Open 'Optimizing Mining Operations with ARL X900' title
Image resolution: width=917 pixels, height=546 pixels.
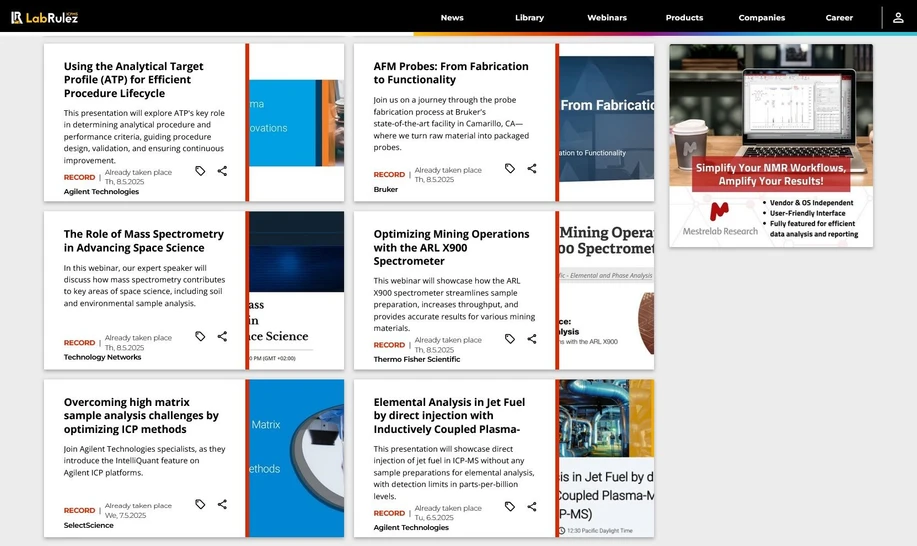pos(451,247)
